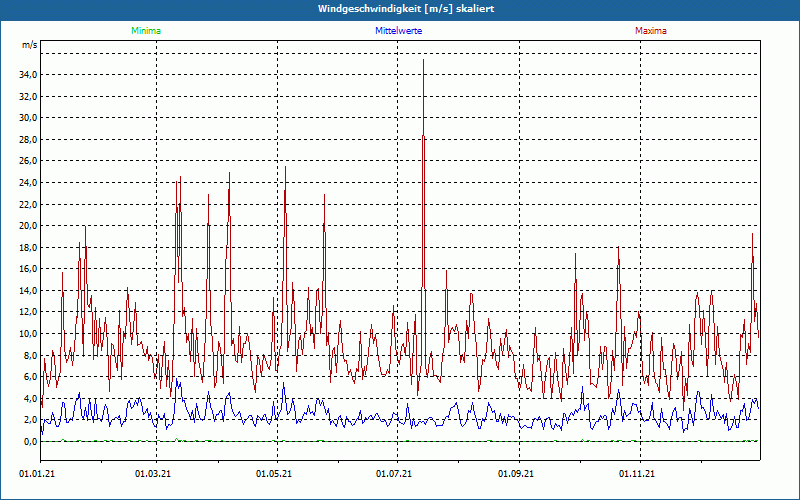Click the 01.07.21 date label
The width and height of the screenshot is (800, 500).
pos(394,474)
